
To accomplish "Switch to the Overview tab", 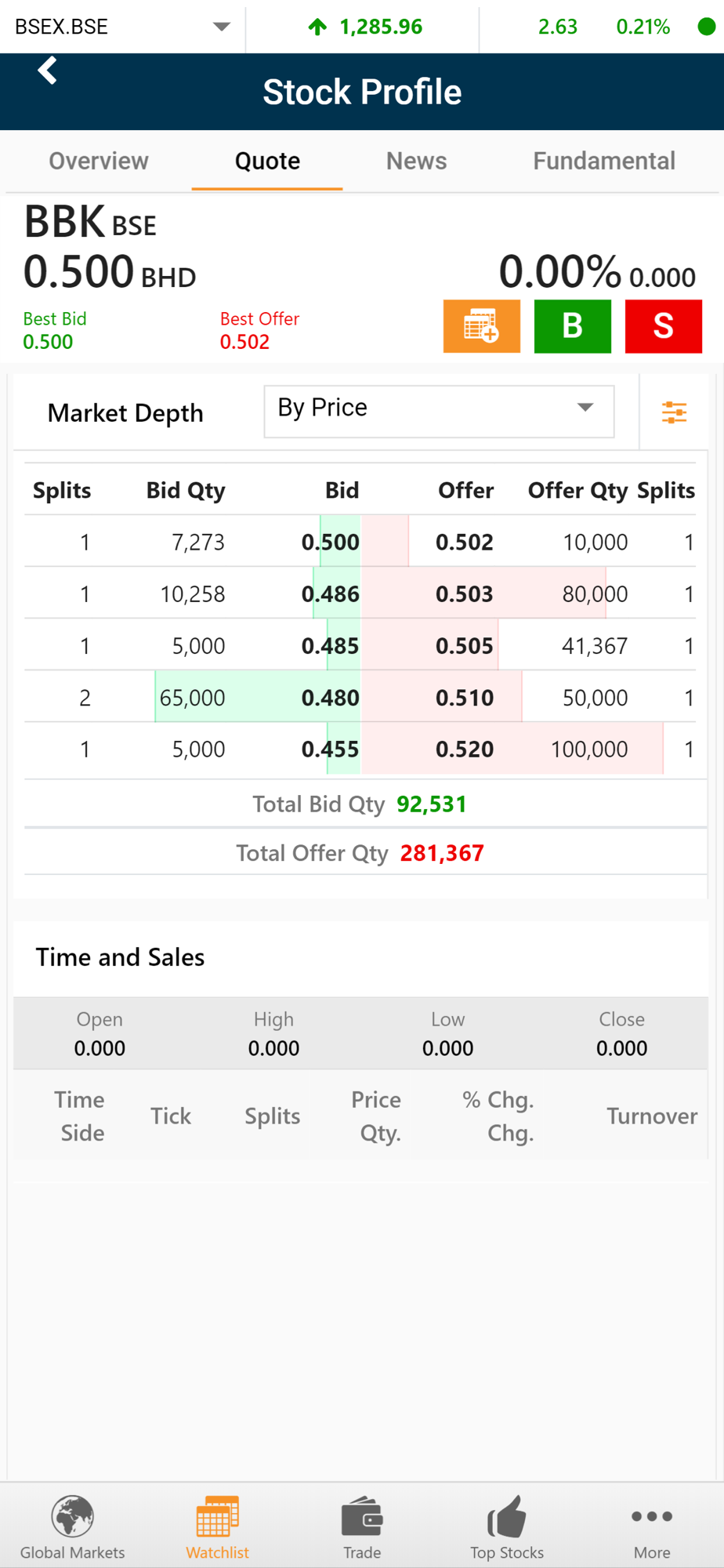I will pyautogui.click(x=99, y=161).
